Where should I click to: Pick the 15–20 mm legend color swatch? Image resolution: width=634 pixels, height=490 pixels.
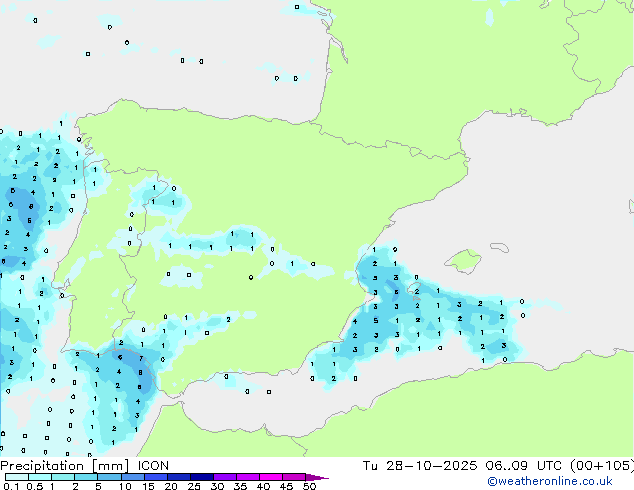155,477
